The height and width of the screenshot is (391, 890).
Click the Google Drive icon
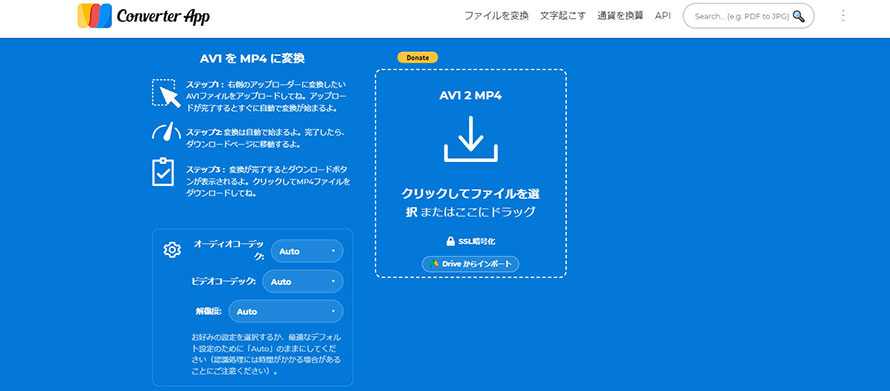(434, 264)
